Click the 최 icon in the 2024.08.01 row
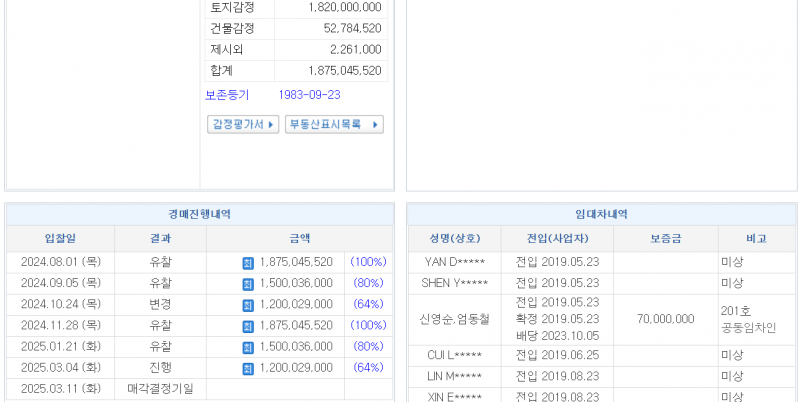Viewport: 800px width, 402px height. (x=248, y=262)
